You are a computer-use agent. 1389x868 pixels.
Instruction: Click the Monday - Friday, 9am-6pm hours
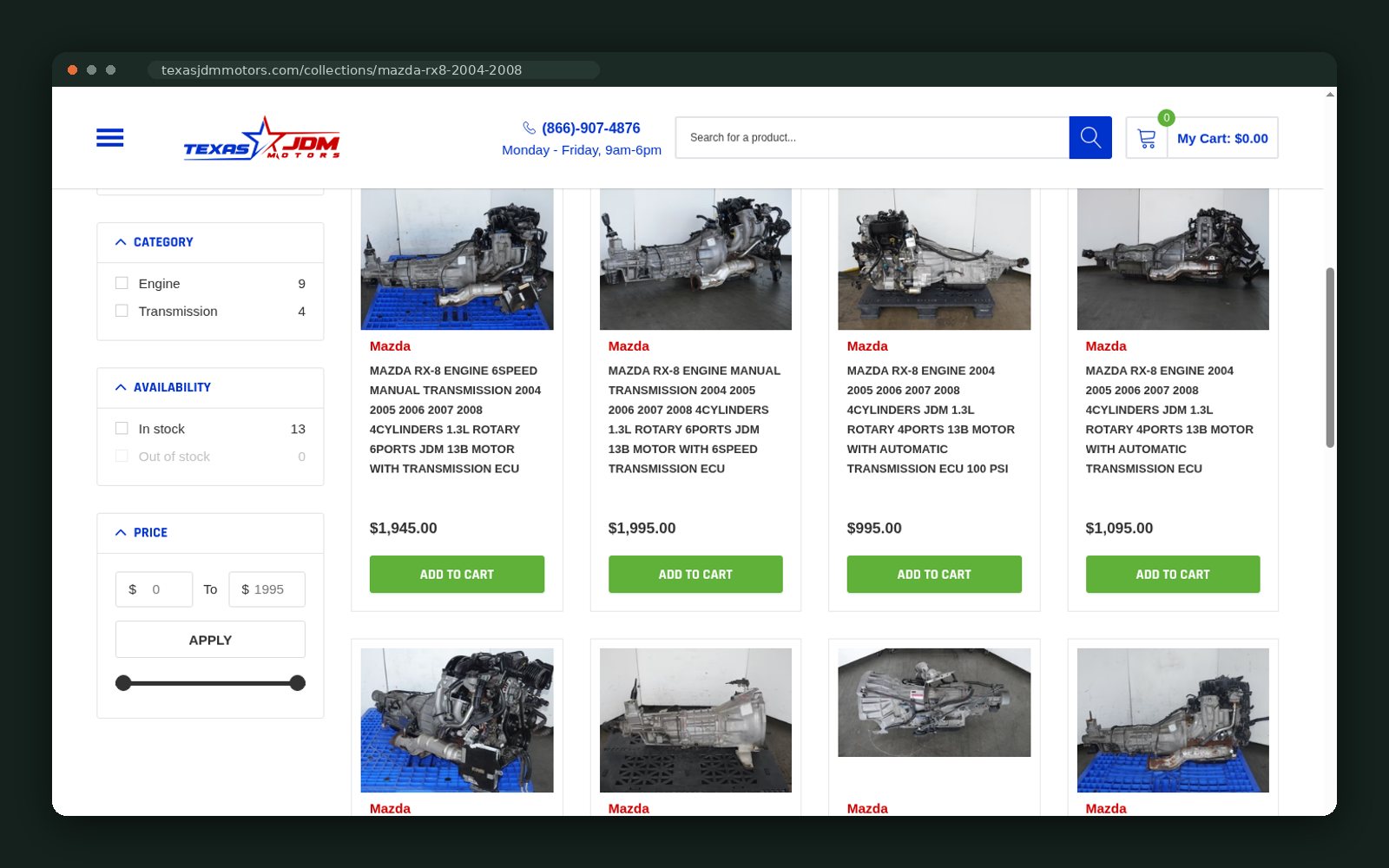click(582, 150)
